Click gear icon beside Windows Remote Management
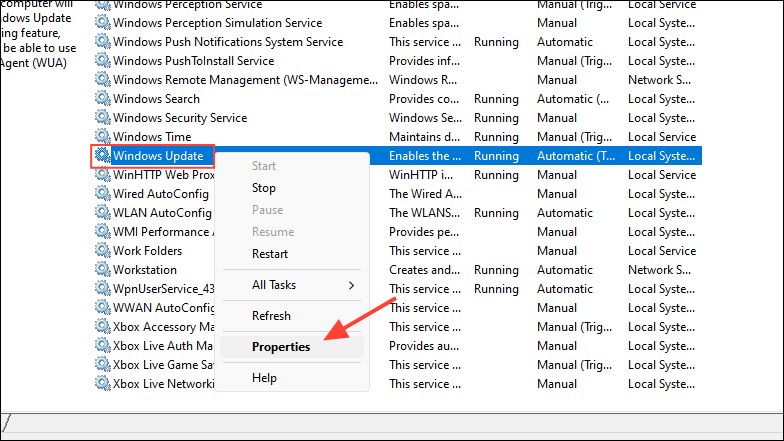 [102, 80]
